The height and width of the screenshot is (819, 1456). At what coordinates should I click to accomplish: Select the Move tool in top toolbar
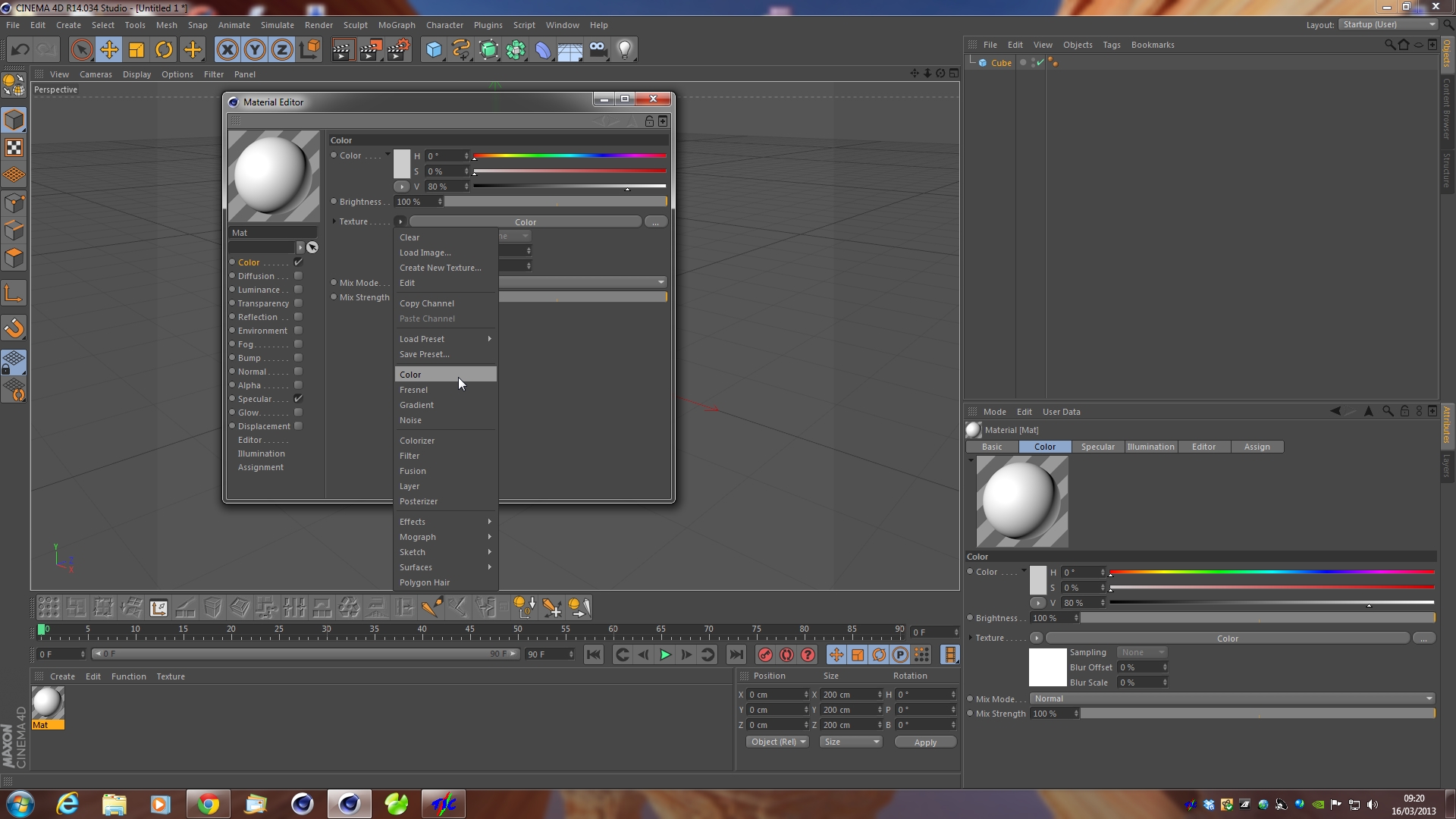click(109, 50)
